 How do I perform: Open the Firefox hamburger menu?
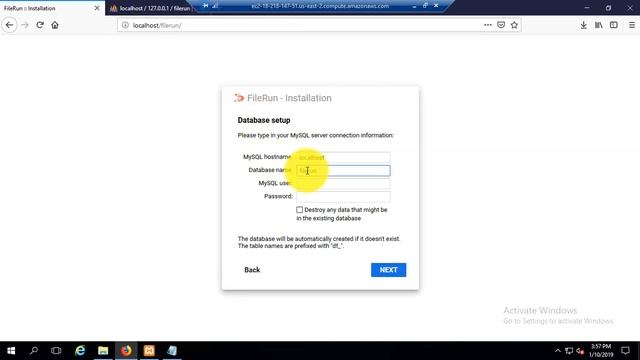click(x=632, y=25)
